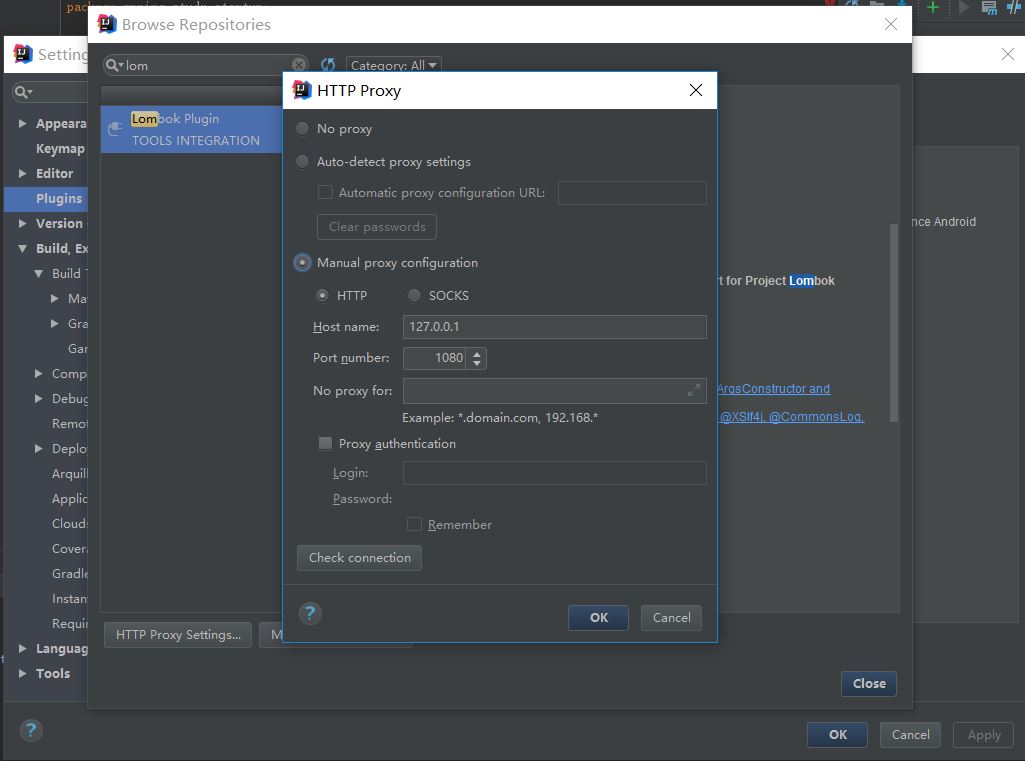Expand Appearance settings node
Image resolution: width=1025 pixels, height=761 pixels.
pyautogui.click(x=22, y=123)
